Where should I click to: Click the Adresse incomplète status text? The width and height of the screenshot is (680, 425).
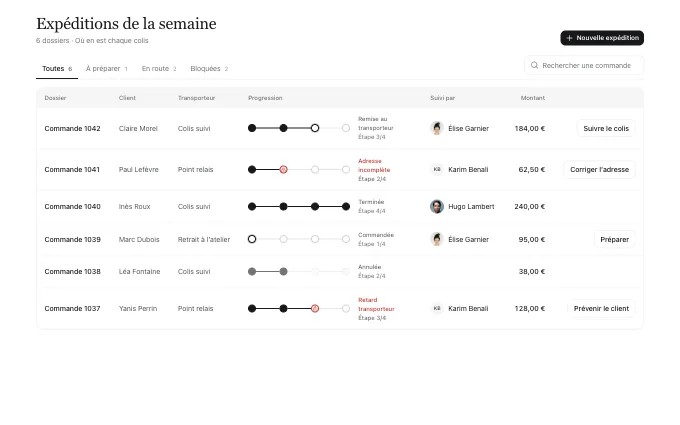[x=374, y=165]
